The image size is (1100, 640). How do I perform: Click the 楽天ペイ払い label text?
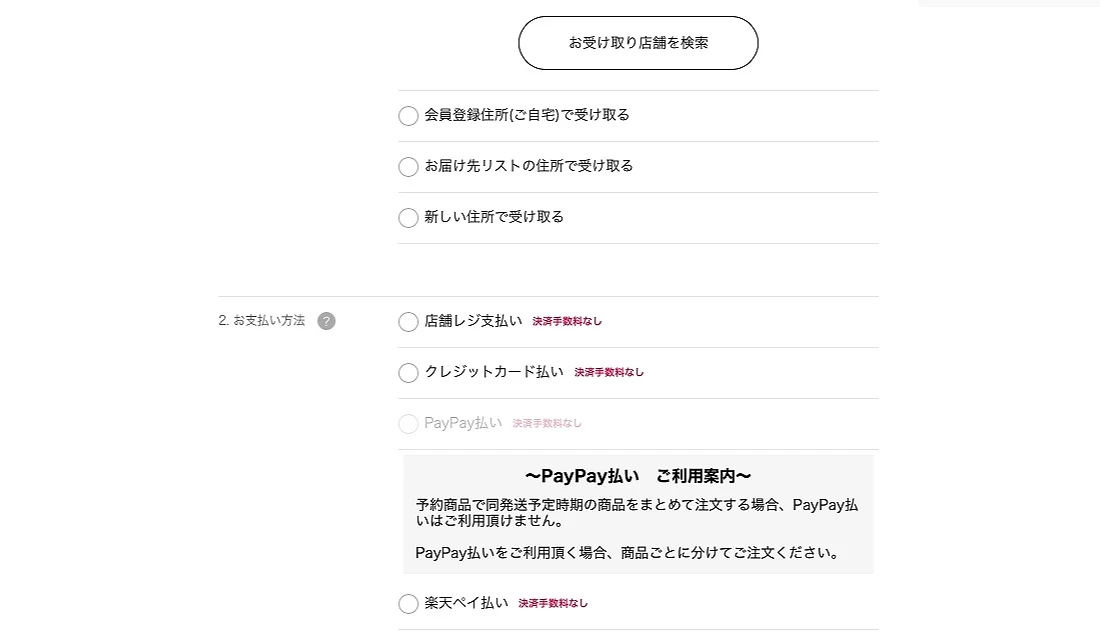(466, 603)
